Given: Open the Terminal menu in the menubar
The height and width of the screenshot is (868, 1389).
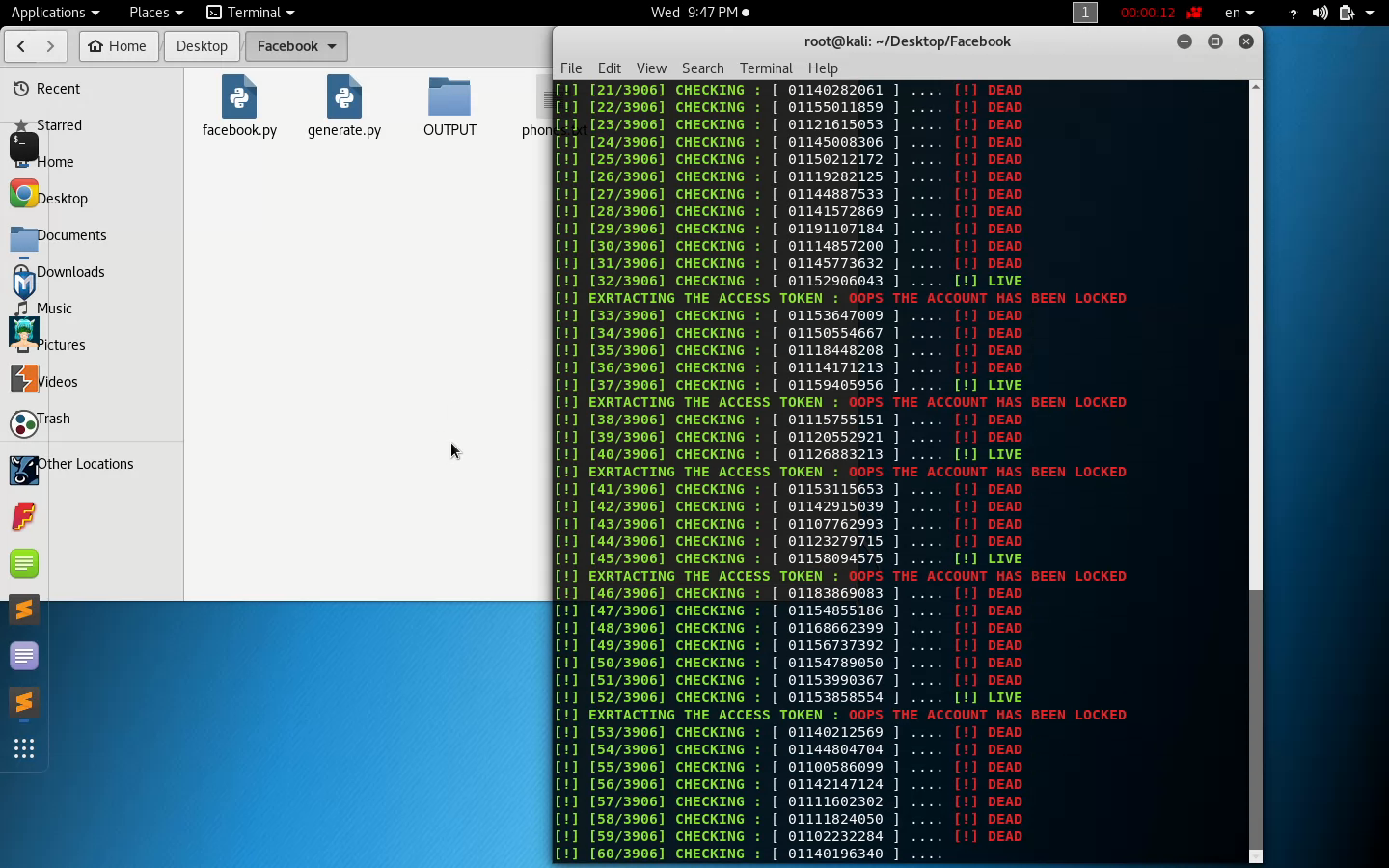Looking at the screenshot, I should 766,68.
